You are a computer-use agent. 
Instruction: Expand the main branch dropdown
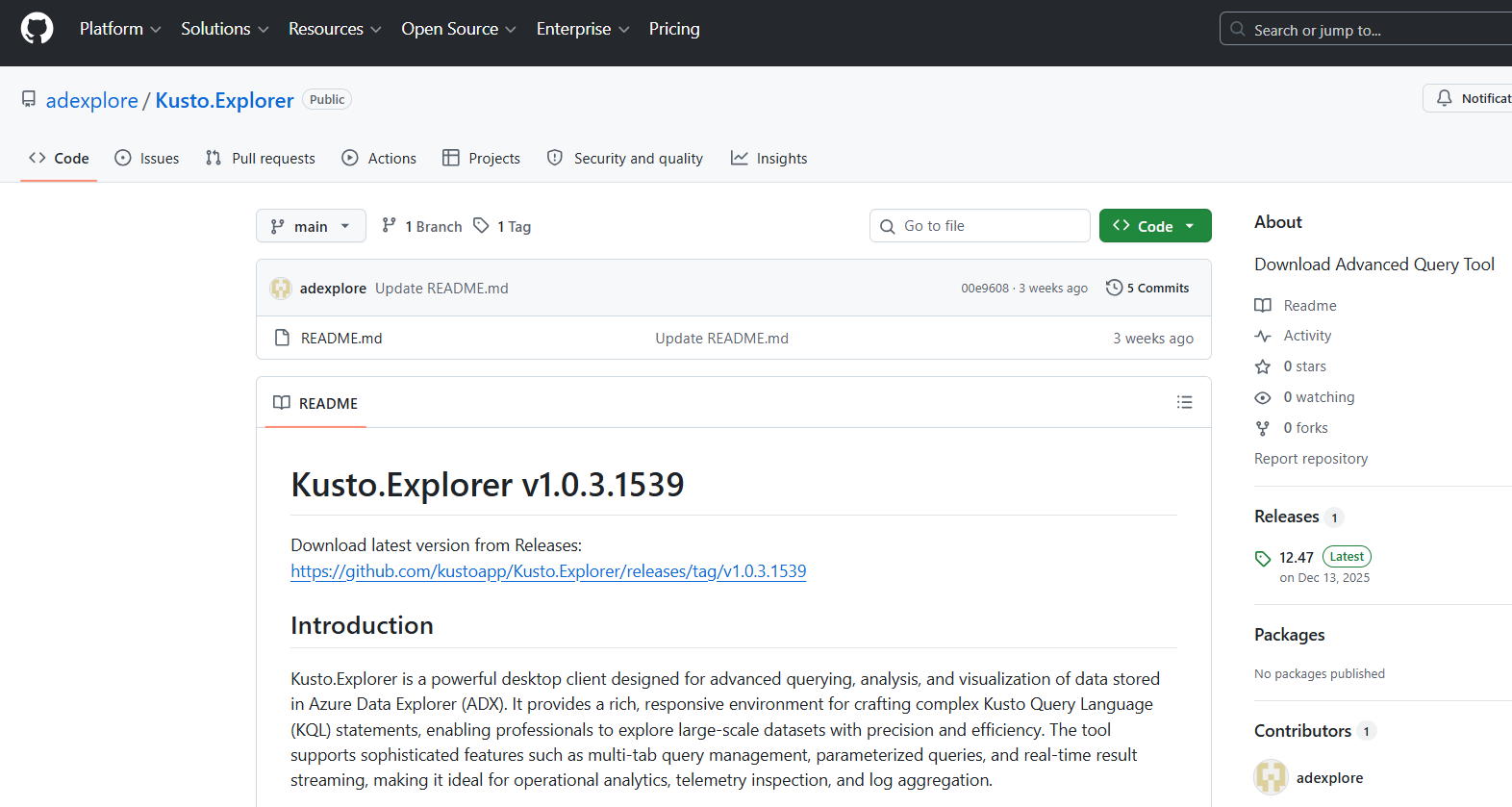click(311, 226)
